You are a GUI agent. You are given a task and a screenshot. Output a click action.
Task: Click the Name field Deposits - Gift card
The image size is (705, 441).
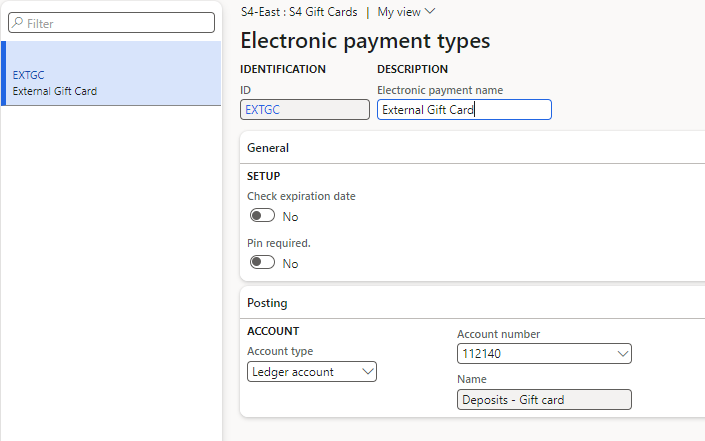(x=544, y=400)
